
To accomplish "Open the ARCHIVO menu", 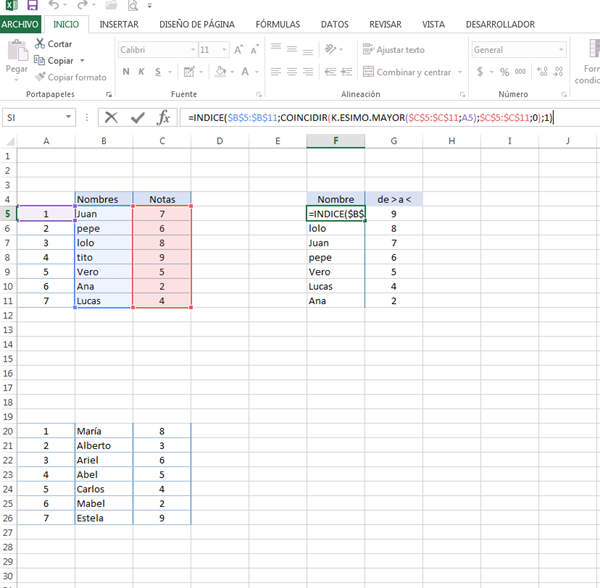I will 20,24.
